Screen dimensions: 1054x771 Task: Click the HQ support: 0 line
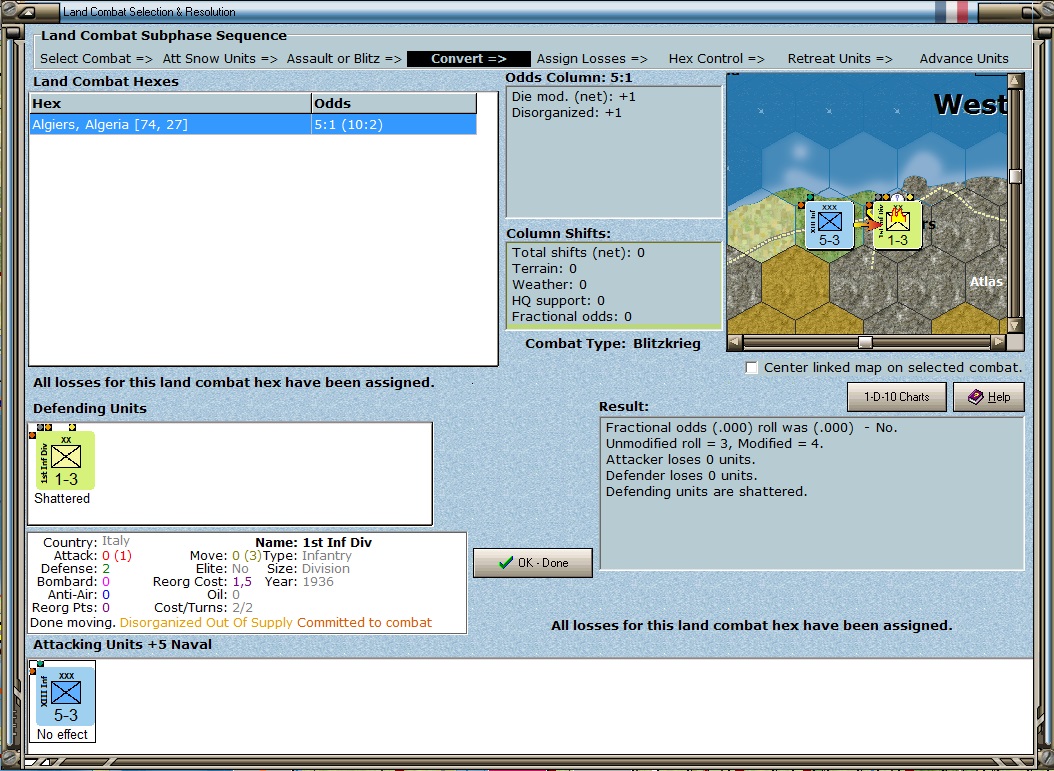click(558, 300)
